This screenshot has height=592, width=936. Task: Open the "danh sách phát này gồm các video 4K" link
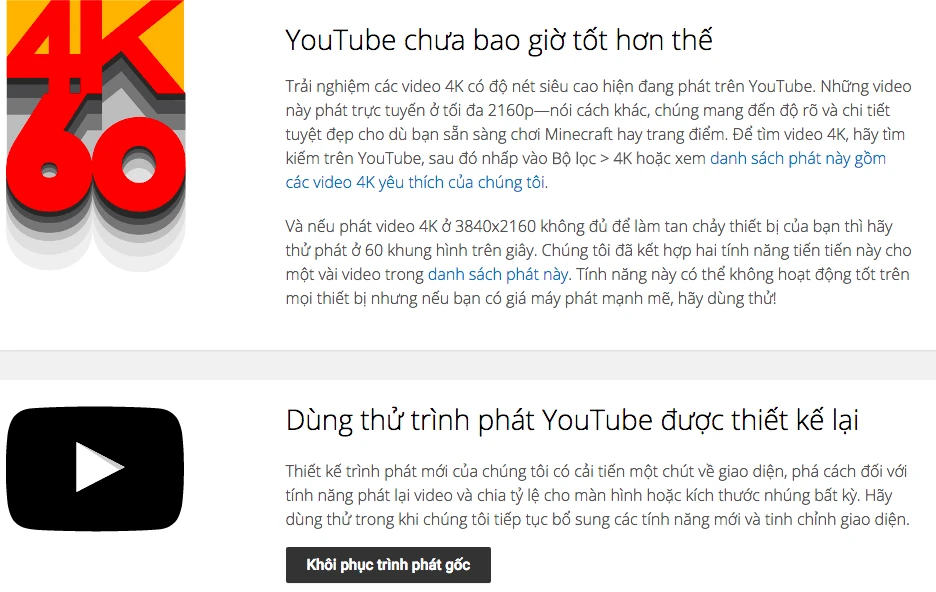coord(585,170)
